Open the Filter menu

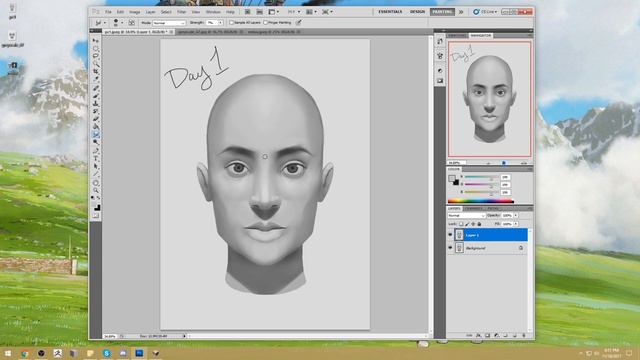point(181,12)
